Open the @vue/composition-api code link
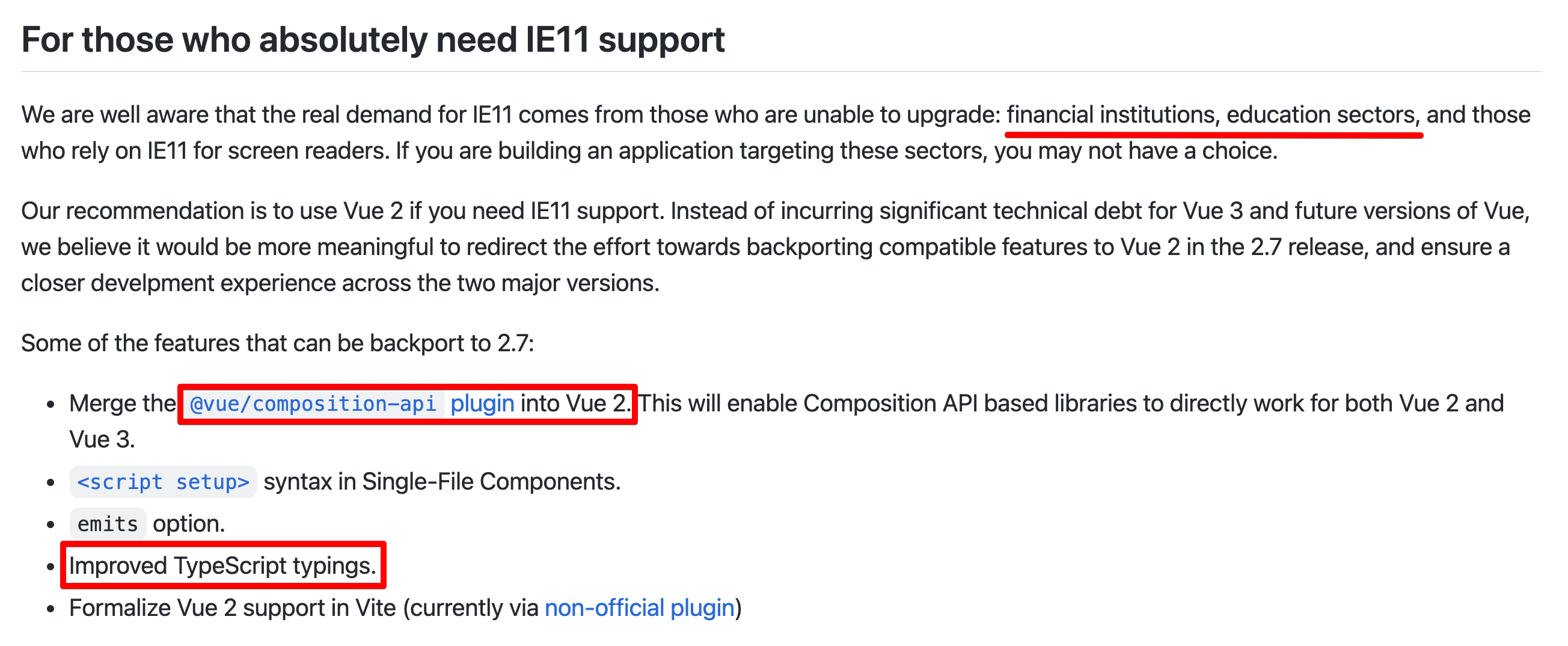Image resolution: width=1568 pixels, height=646 pixels. click(313, 404)
